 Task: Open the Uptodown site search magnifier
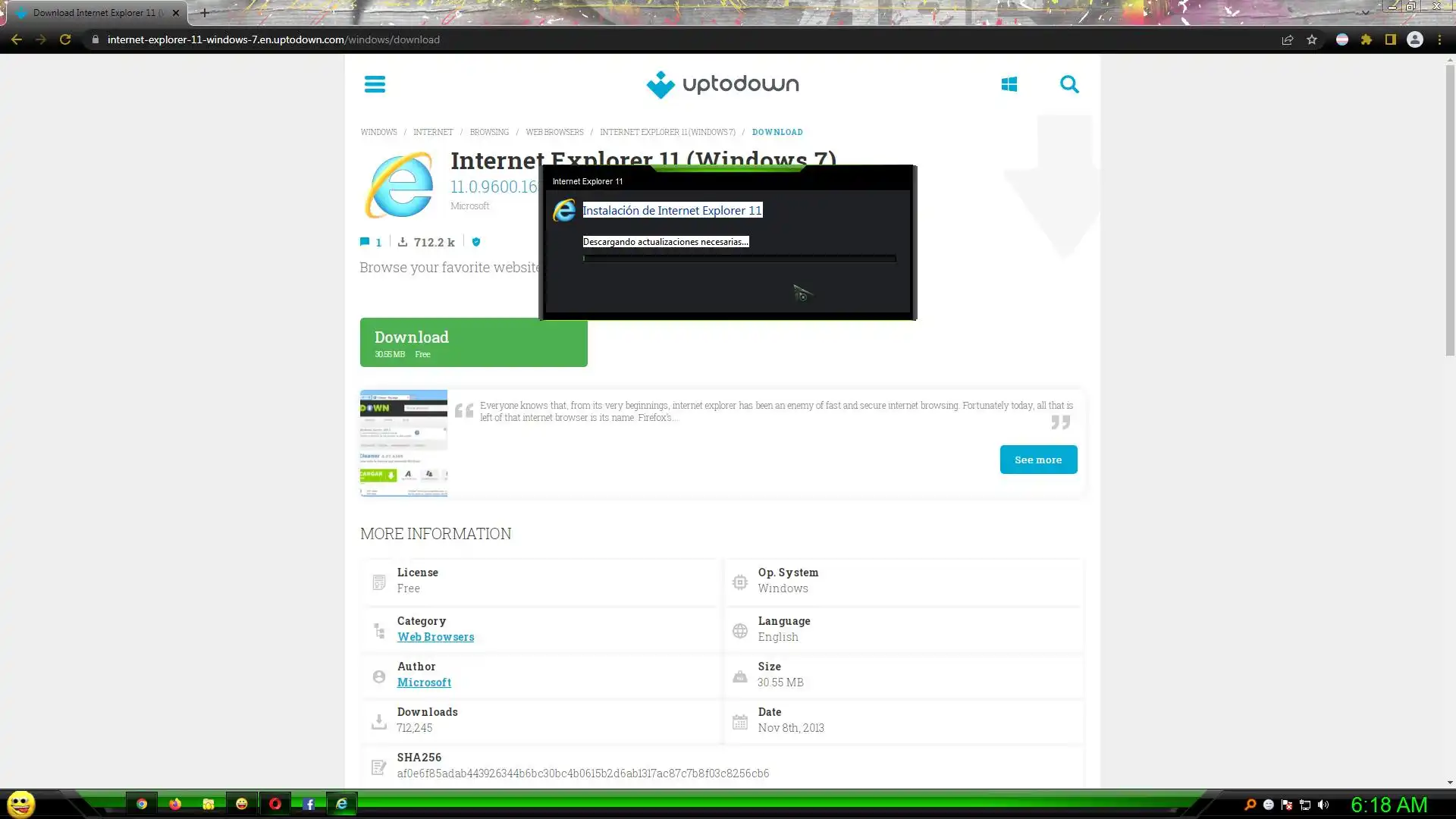(x=1069, y=84)
